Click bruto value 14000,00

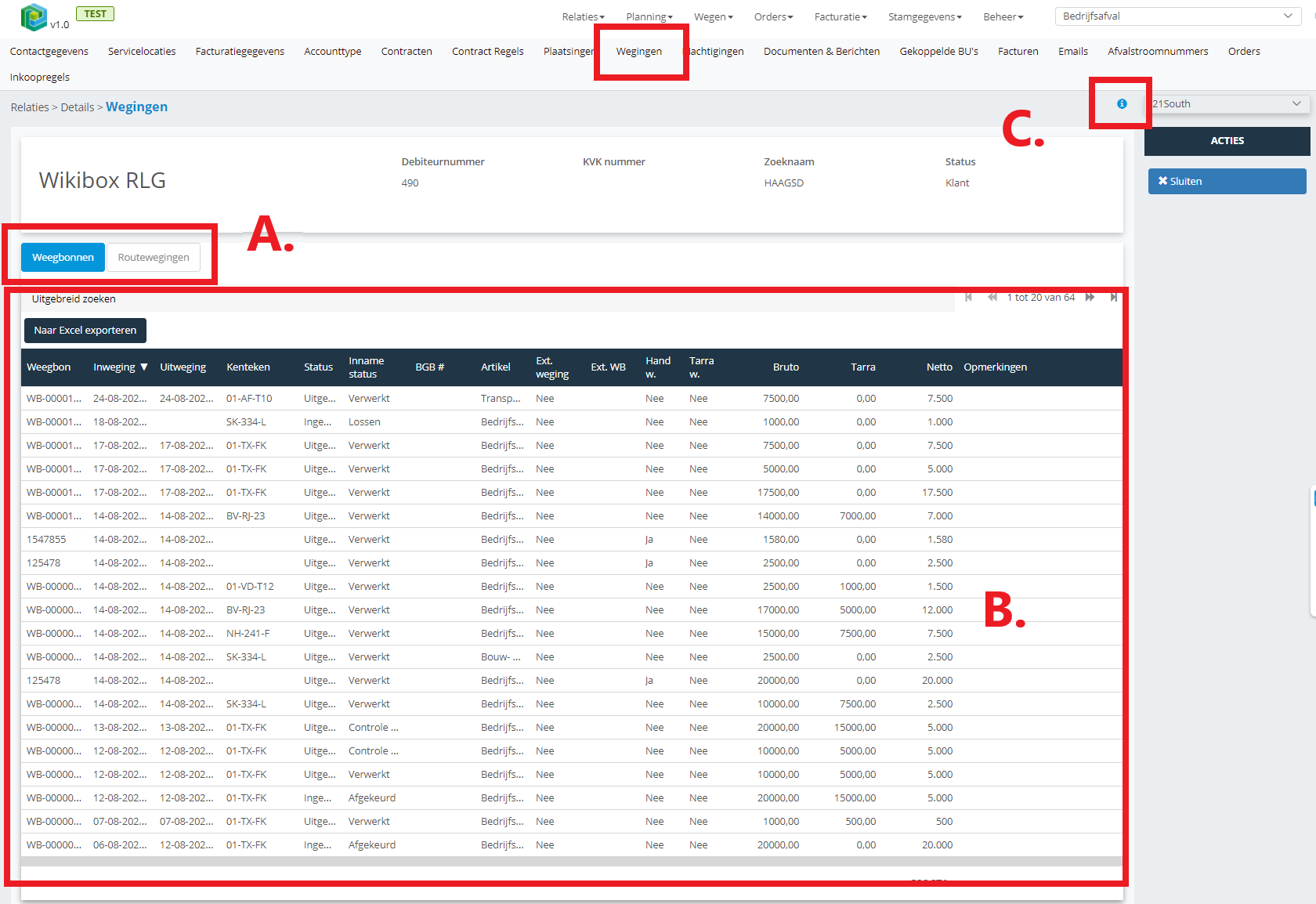tap(778, 515)
